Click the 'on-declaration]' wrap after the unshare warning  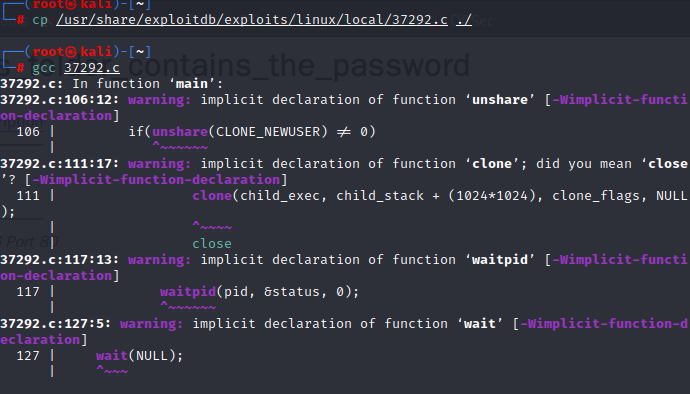(60, 116)
